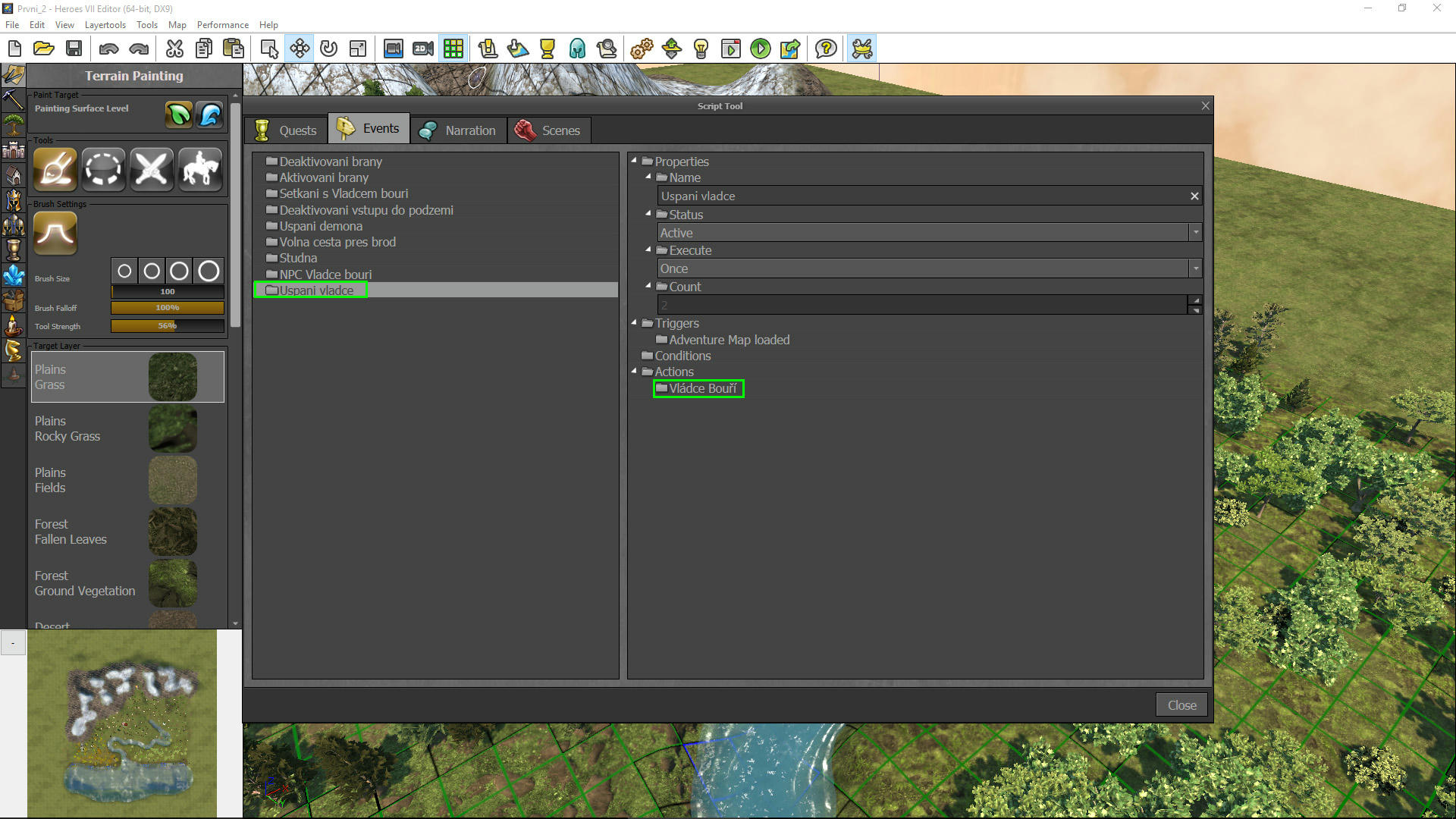Viewport: 1456px width, 819px height.
Task: Cut selection with scissors icon
Action: click(x=174, y=49)
